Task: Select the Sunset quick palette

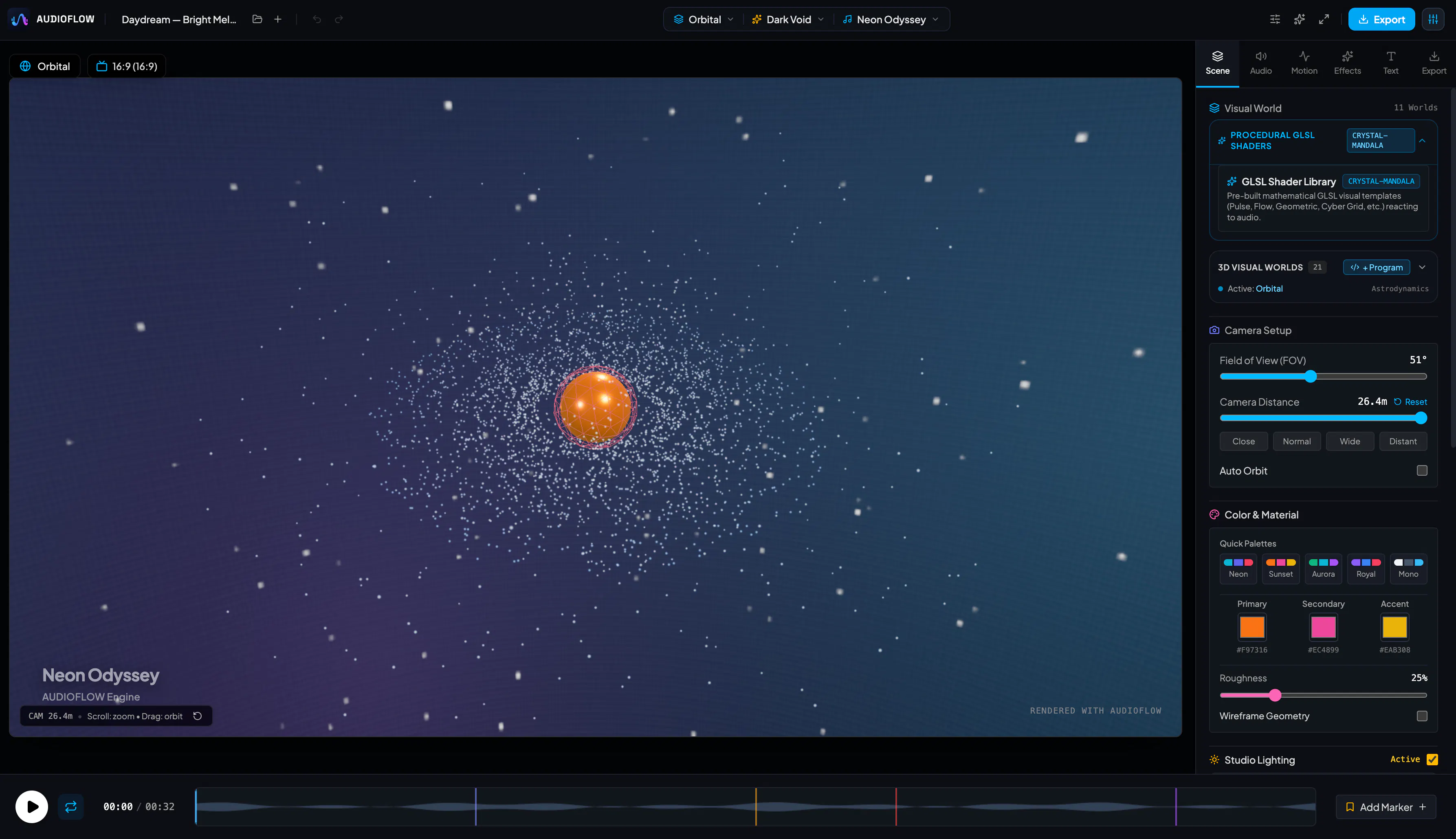Action: 1281,569
